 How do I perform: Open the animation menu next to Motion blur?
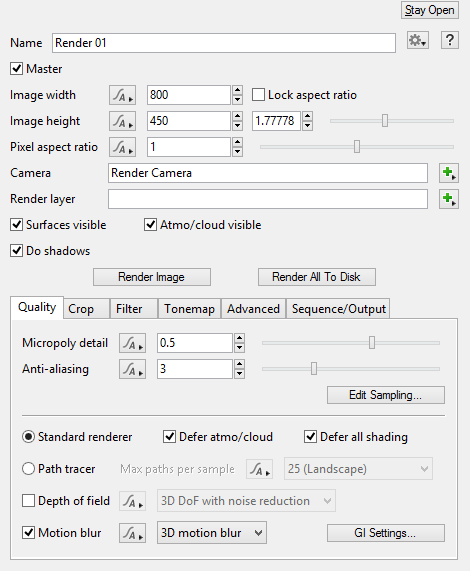point(133,533)
